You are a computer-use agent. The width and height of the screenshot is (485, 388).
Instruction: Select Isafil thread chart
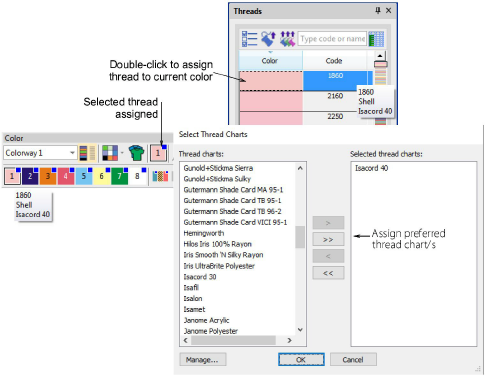pyautogui.click(x=191, y=287)
